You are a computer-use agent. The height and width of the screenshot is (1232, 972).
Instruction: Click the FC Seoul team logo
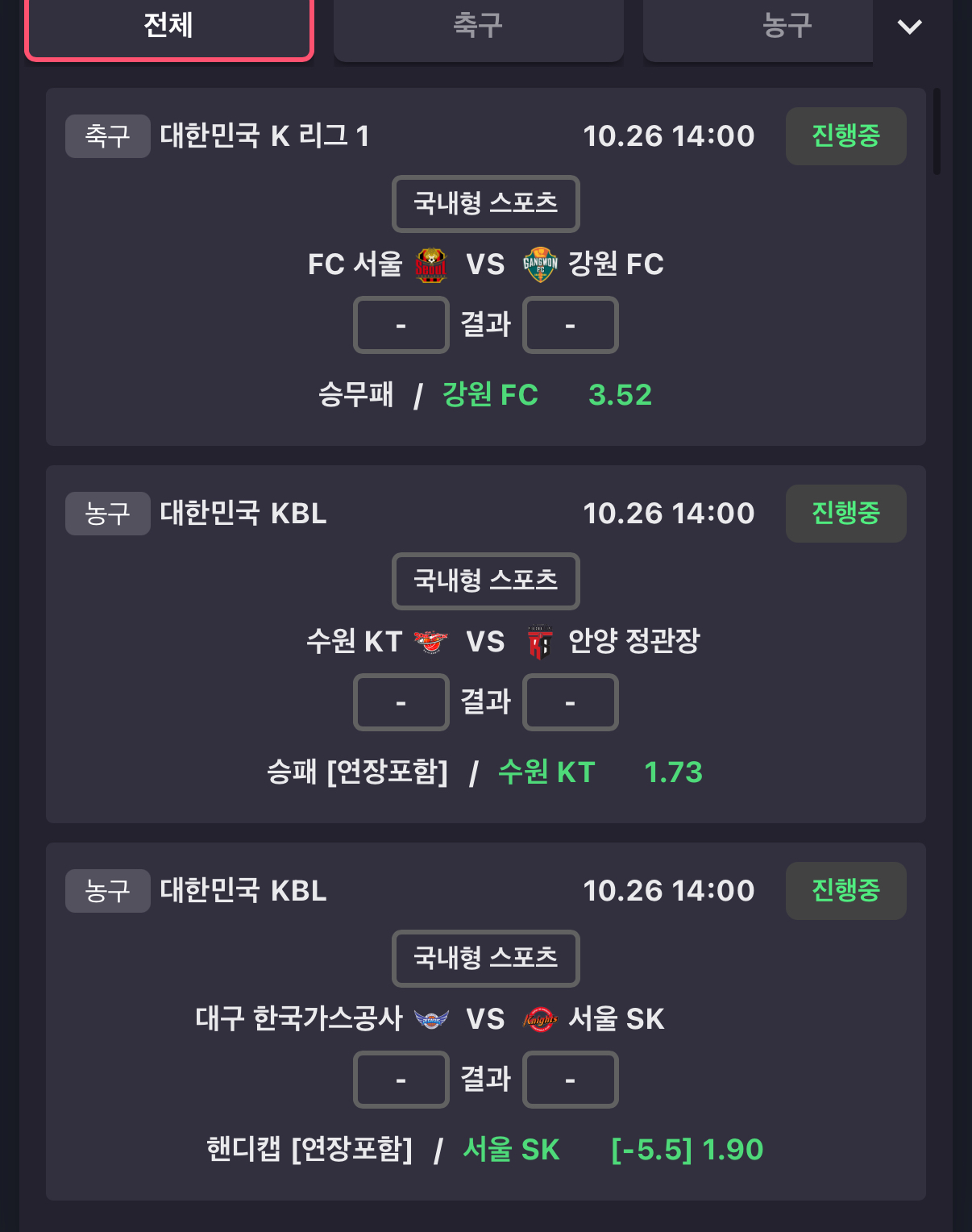click(430, 264)
